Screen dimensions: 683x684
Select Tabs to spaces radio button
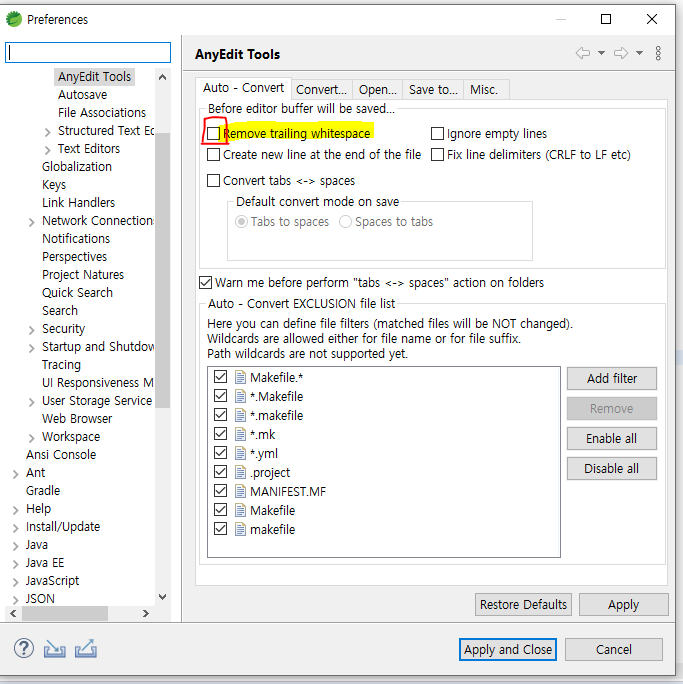pyautogui.click(x=242, y=222)
